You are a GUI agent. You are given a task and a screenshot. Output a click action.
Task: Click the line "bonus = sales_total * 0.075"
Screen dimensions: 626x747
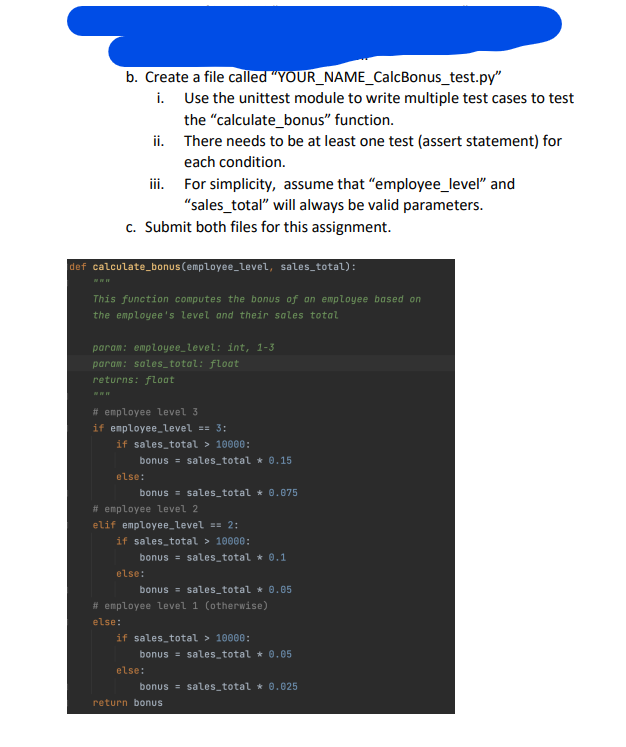[218, 493]
